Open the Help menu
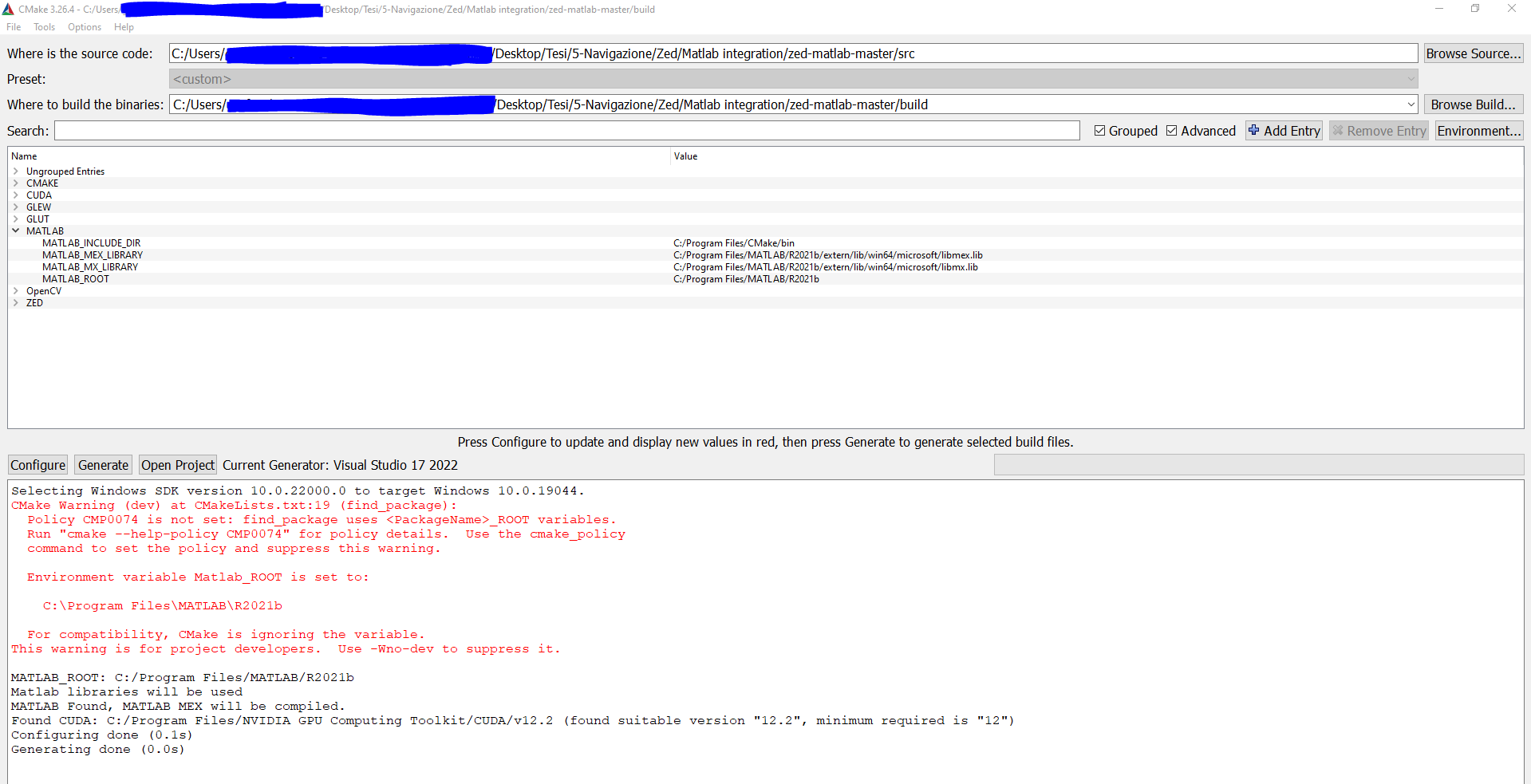Screen dimensions: 1531x784 pos(124,27)
